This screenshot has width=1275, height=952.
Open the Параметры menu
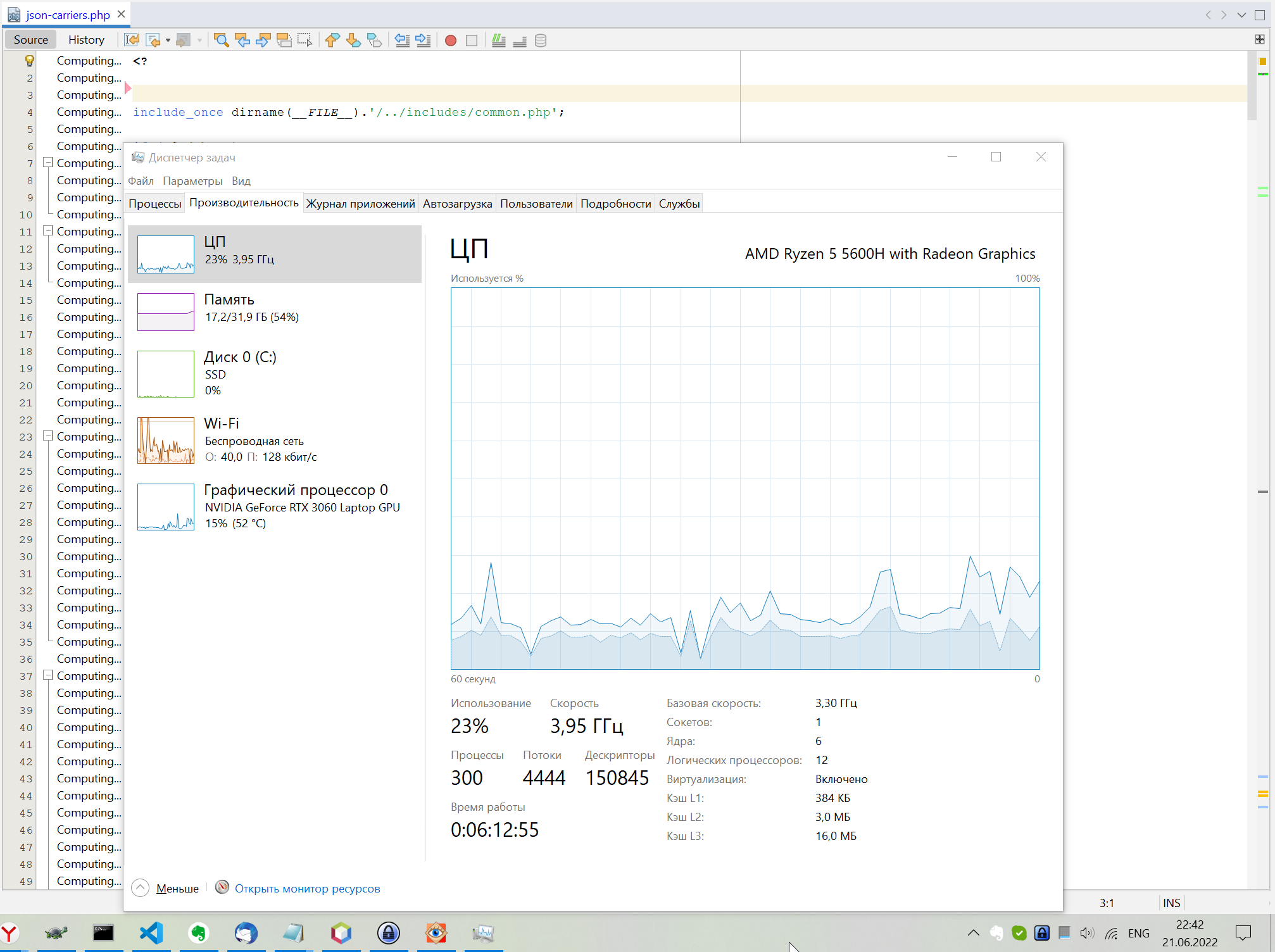click(192, 181)
